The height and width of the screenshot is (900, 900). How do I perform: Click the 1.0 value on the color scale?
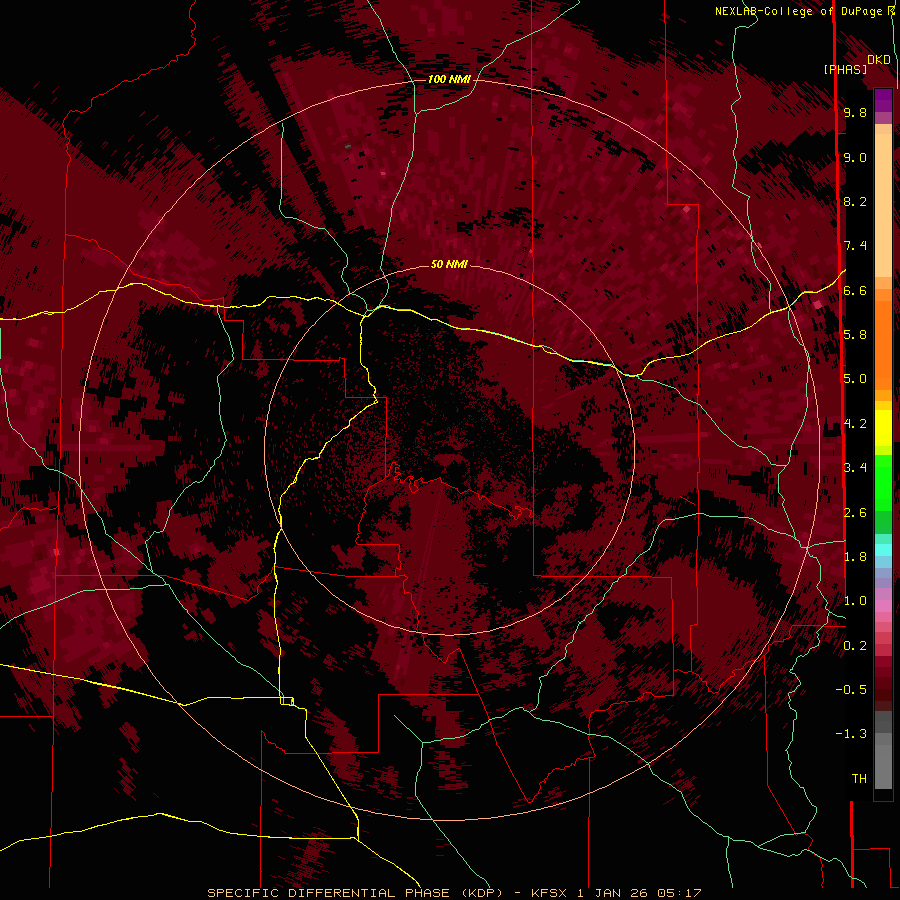pyautogui.click(x=855, y=601)
